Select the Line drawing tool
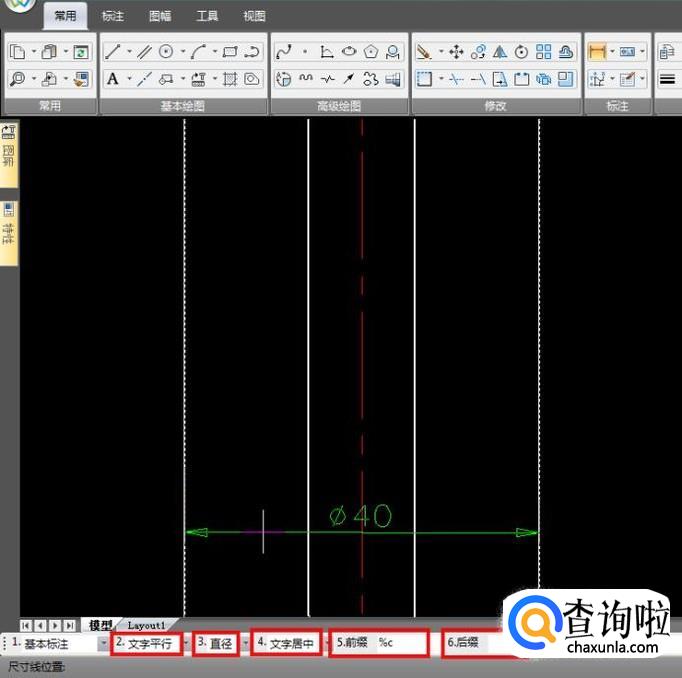 (113, 52)
